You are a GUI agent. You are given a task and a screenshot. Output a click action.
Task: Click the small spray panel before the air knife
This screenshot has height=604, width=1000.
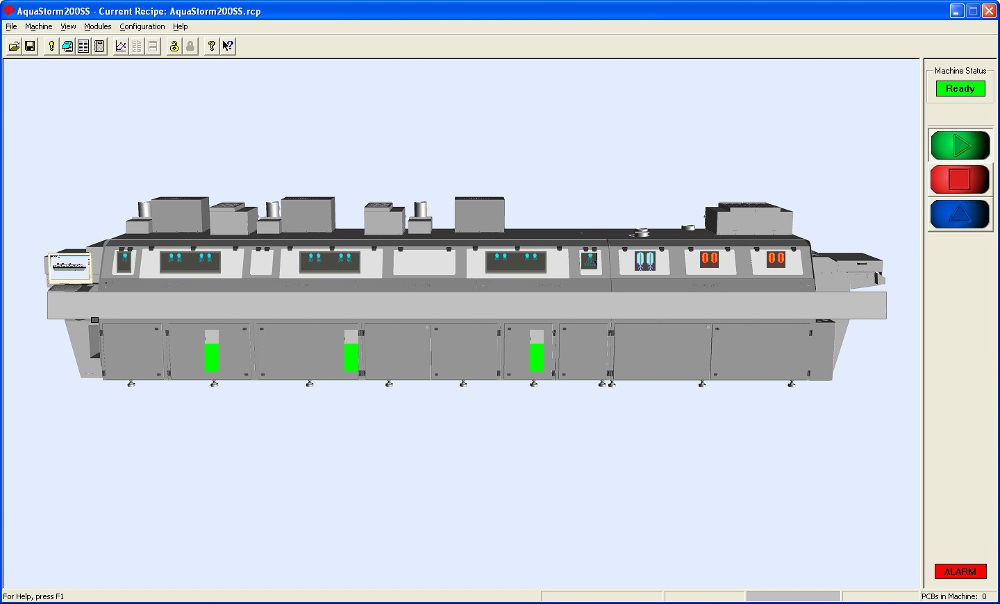pyautogui.click(x=589, y=260)
